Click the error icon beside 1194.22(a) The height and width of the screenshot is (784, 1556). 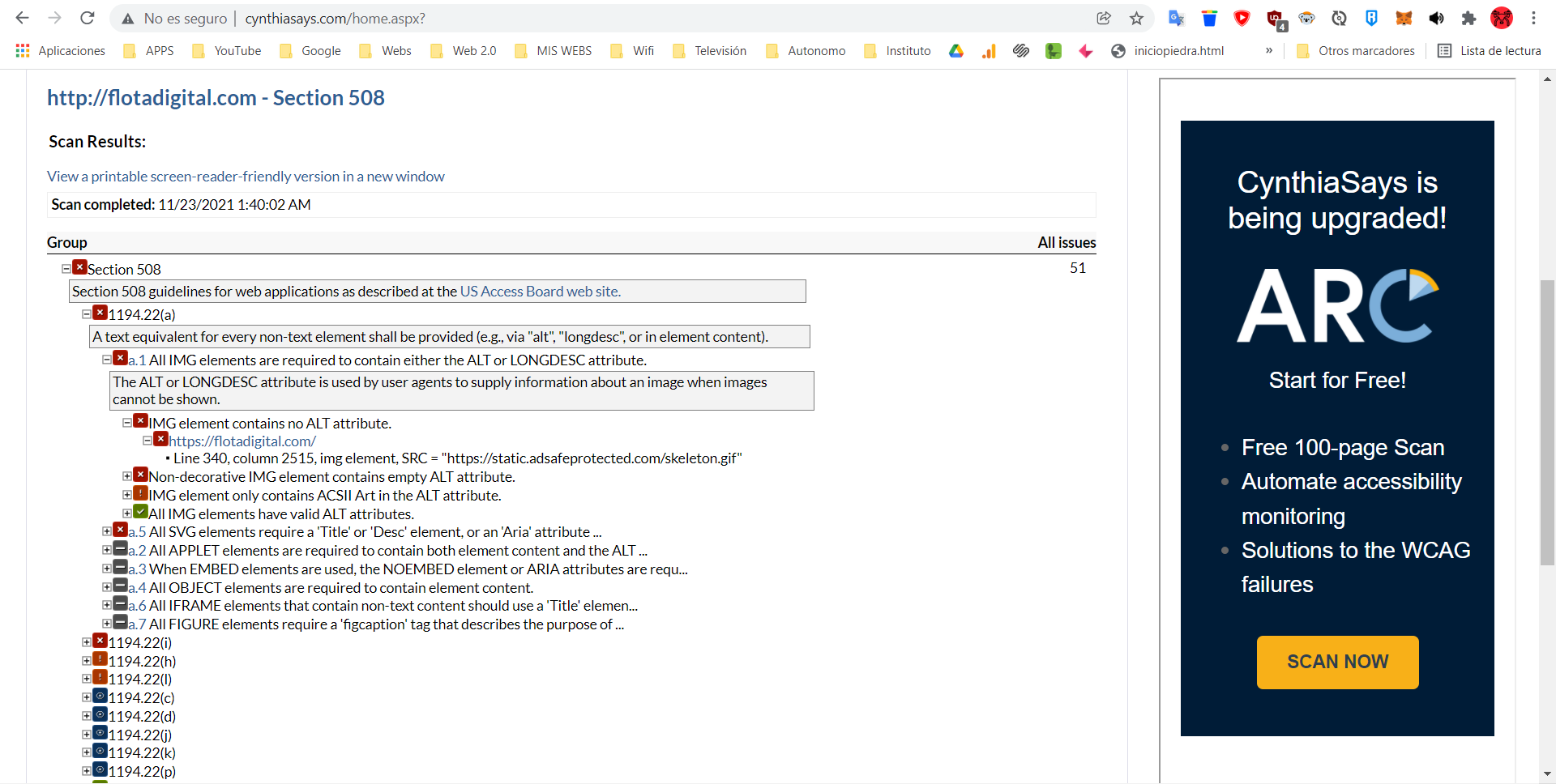pos(100,313)
